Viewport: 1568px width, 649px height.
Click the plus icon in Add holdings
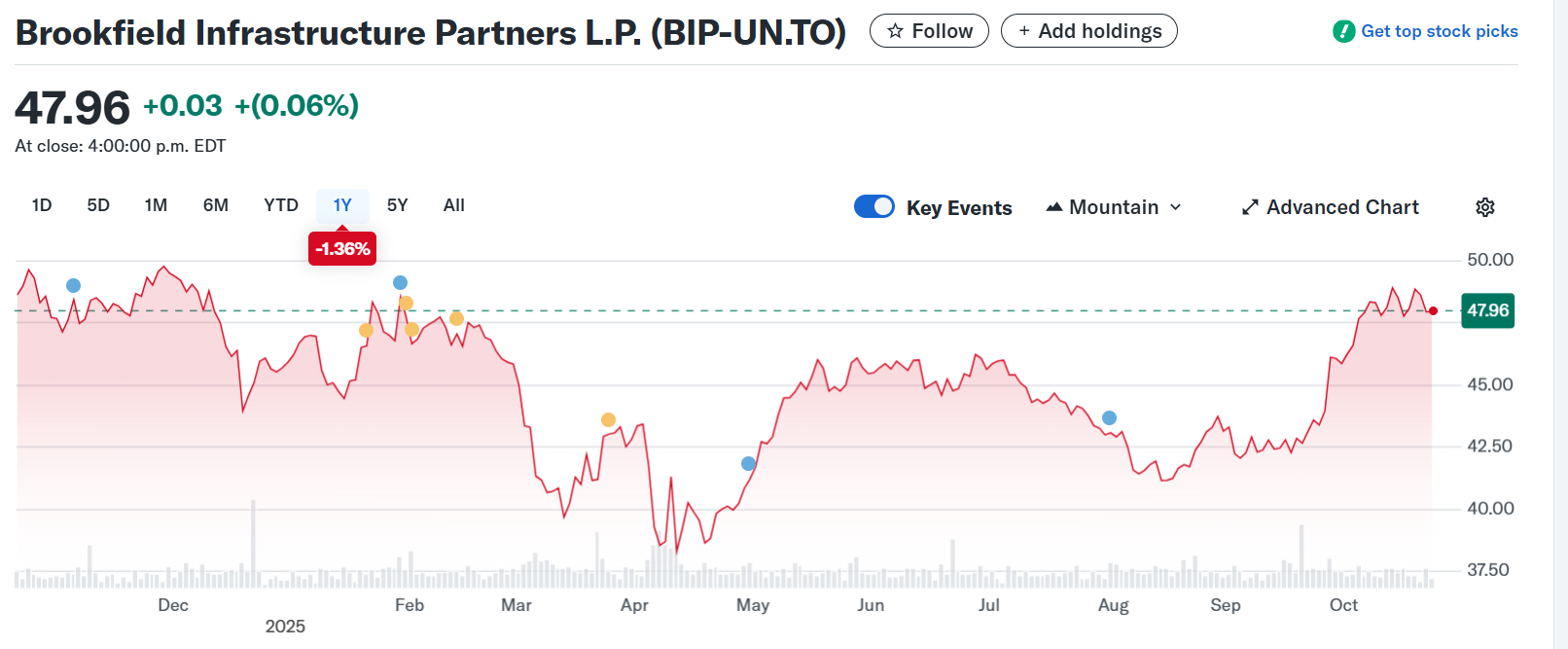tap(1023, 31)
